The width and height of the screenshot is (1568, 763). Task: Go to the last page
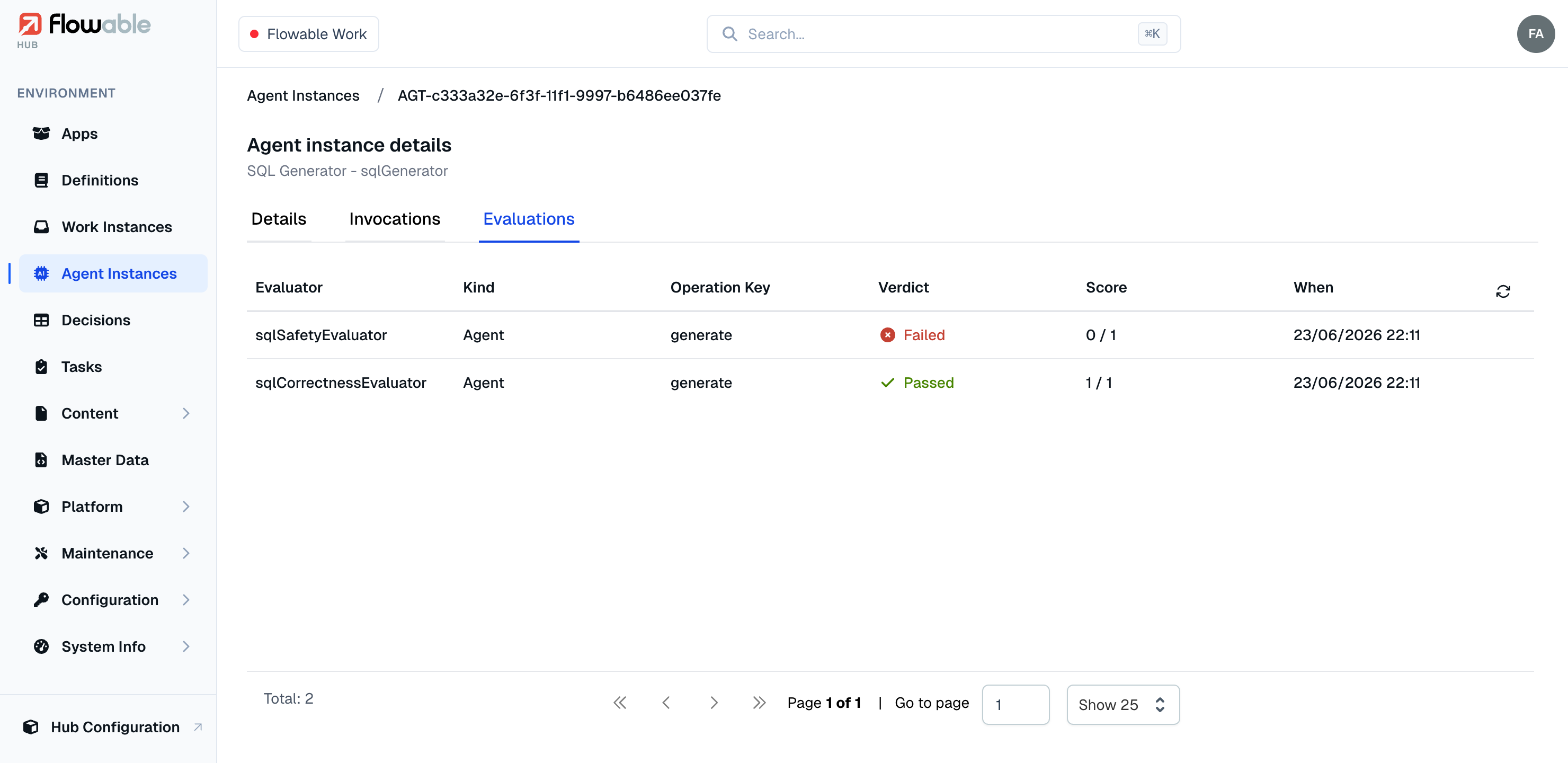coord(759,703)
